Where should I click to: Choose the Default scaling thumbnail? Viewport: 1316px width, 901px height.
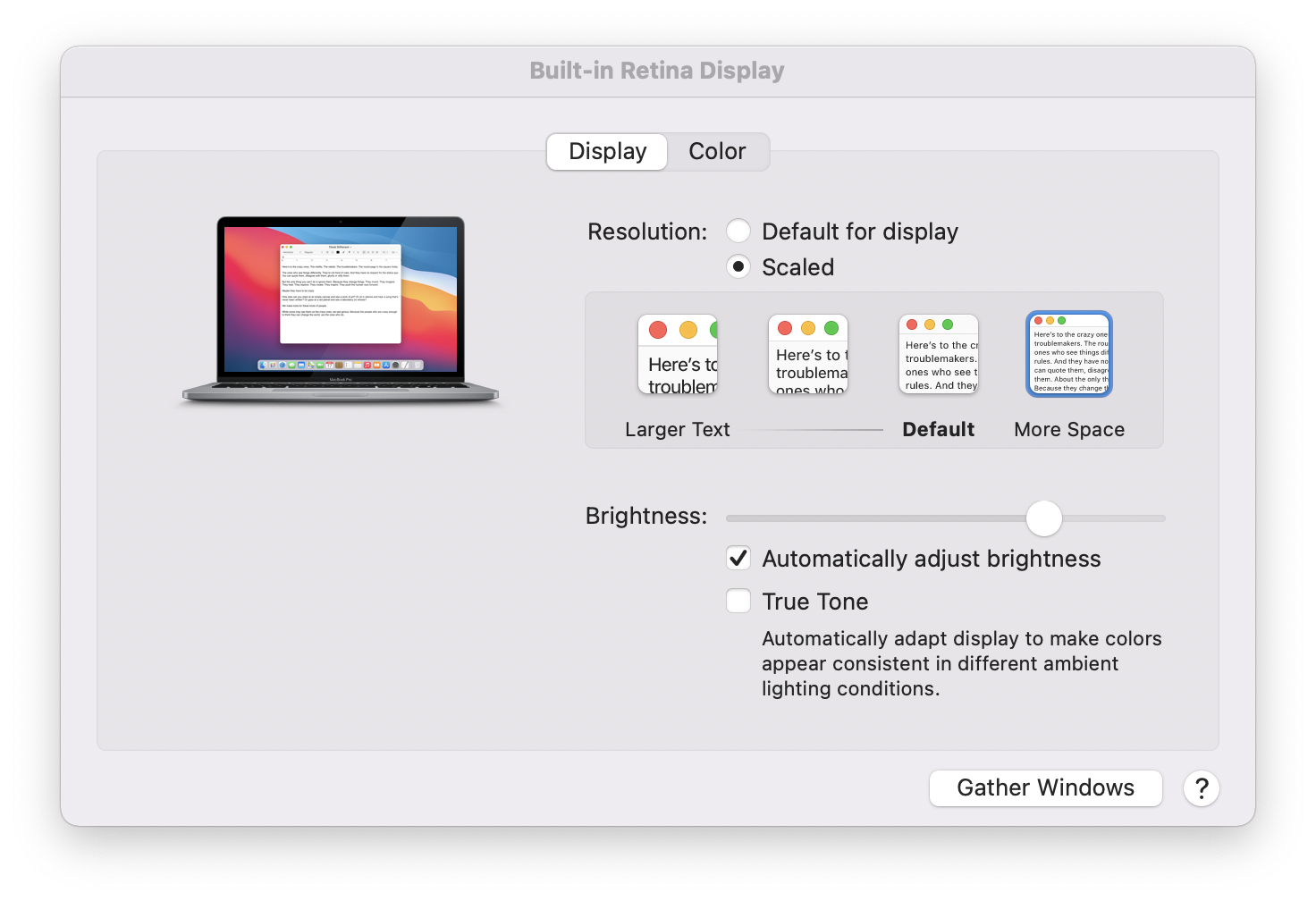coord(939,354)
